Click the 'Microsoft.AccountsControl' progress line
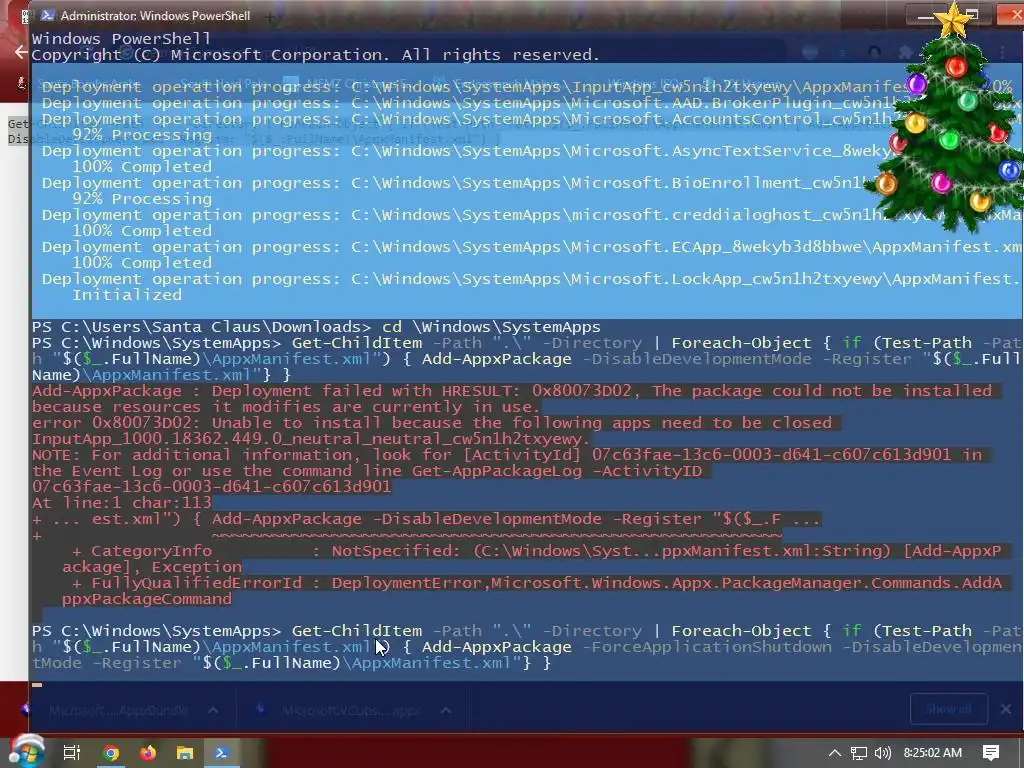 [x=466, y=119]
